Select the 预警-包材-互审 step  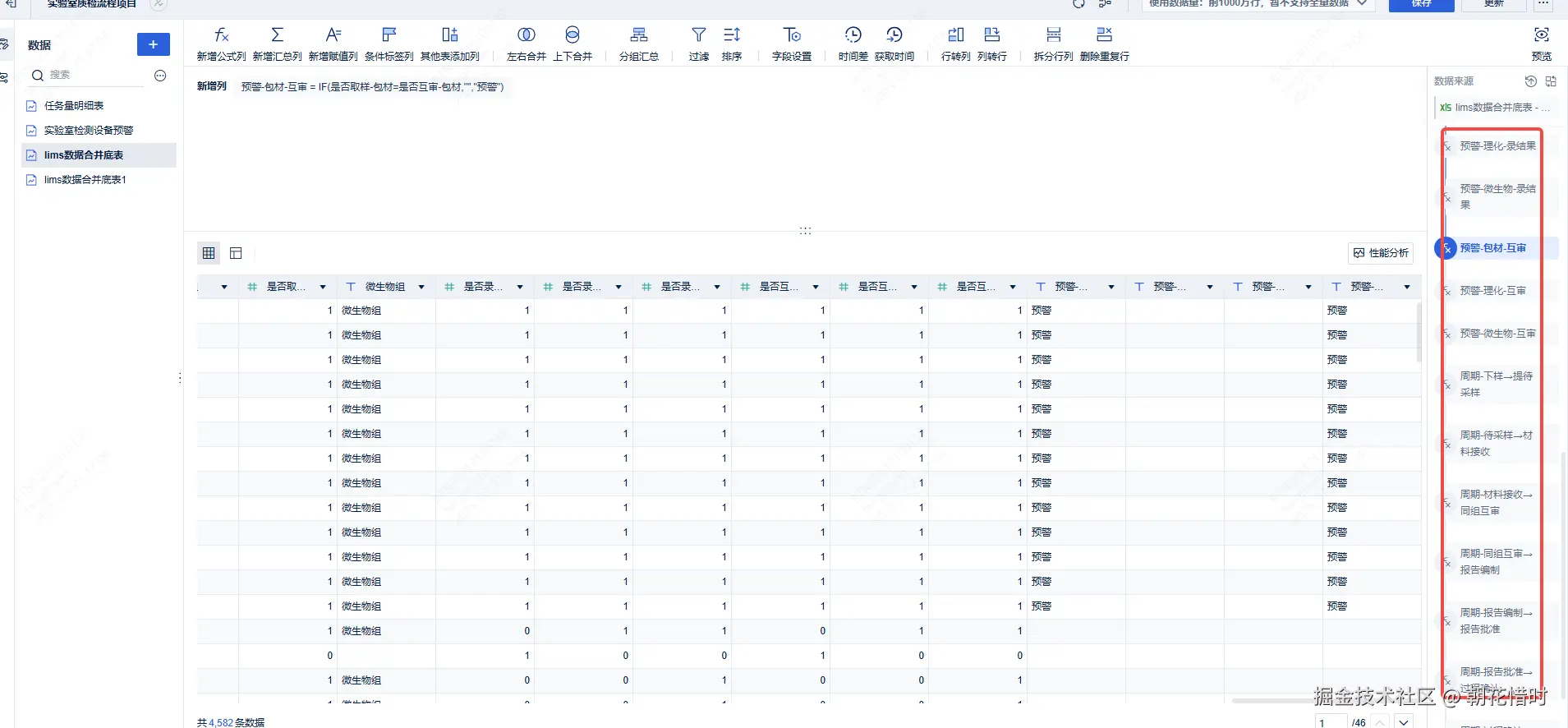click(1497, 248)
